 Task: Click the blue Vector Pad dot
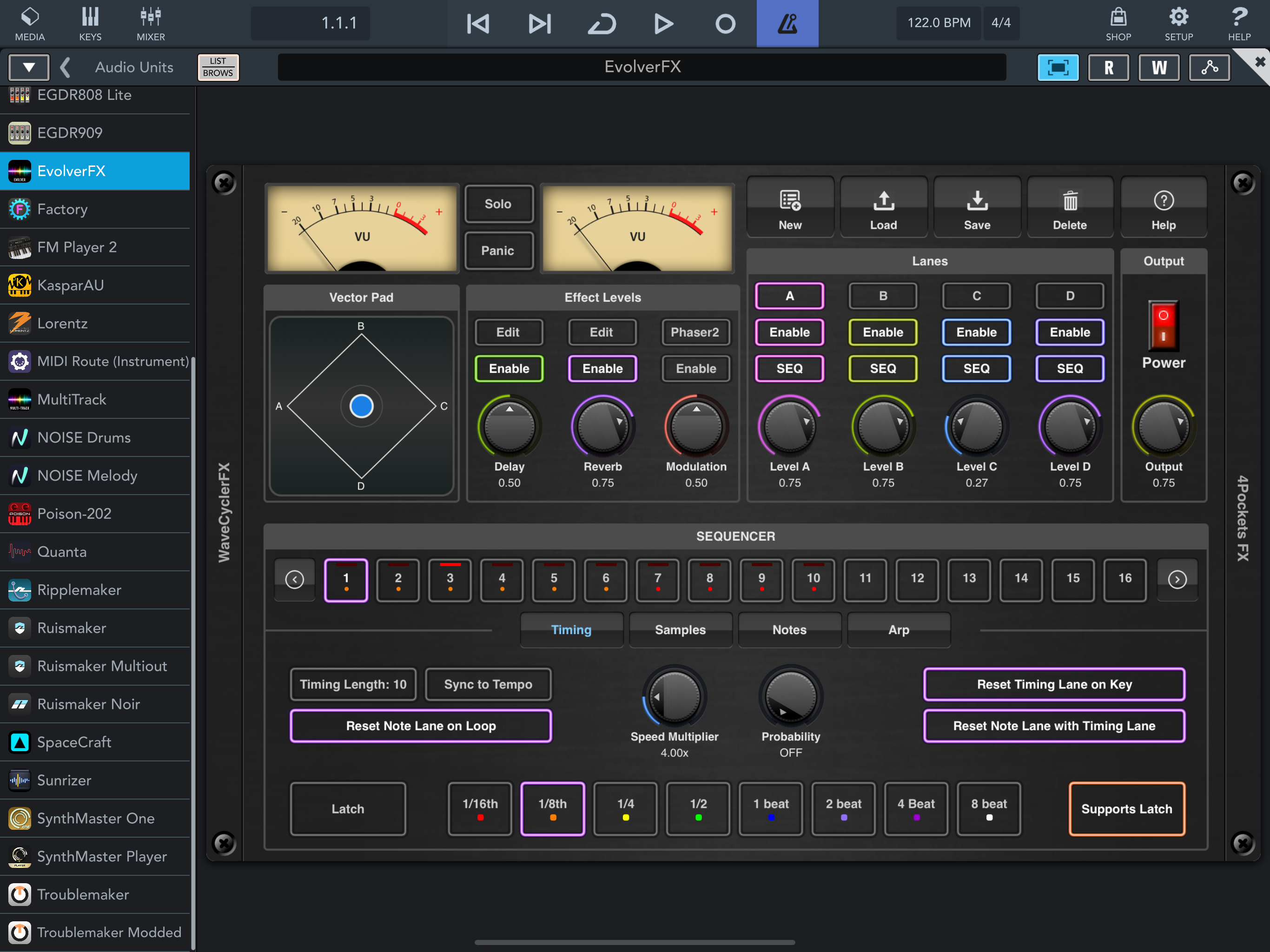click(x=361, y=406)
